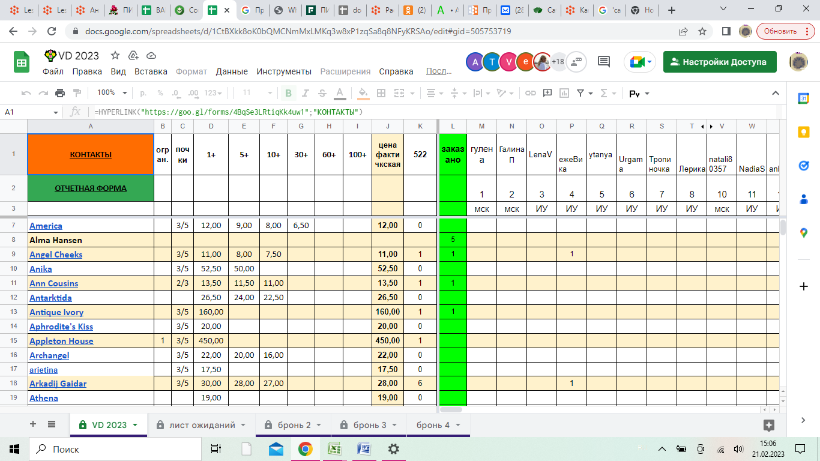Click the Настройки Доступа button
Viewport: 820px width, 461px height.
pos(720,62)
